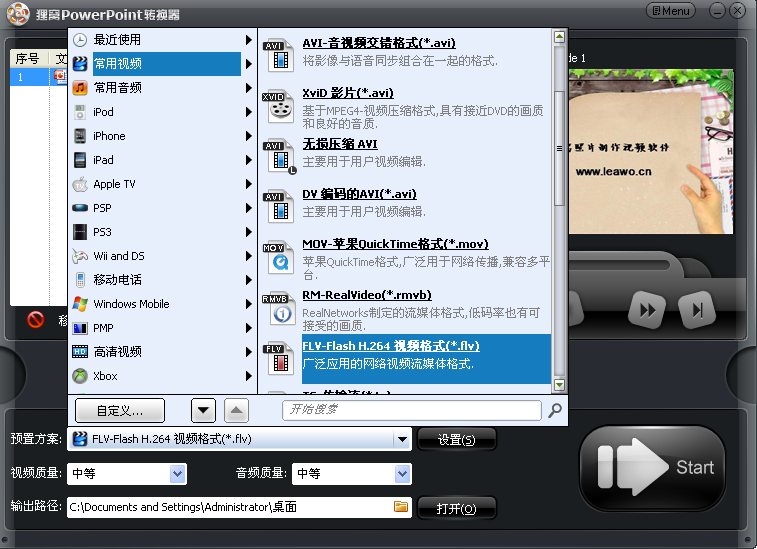The height and width of the screenshot is (549, 757).
Task: Click the PMP player icon
Action: tap(80, 328)
